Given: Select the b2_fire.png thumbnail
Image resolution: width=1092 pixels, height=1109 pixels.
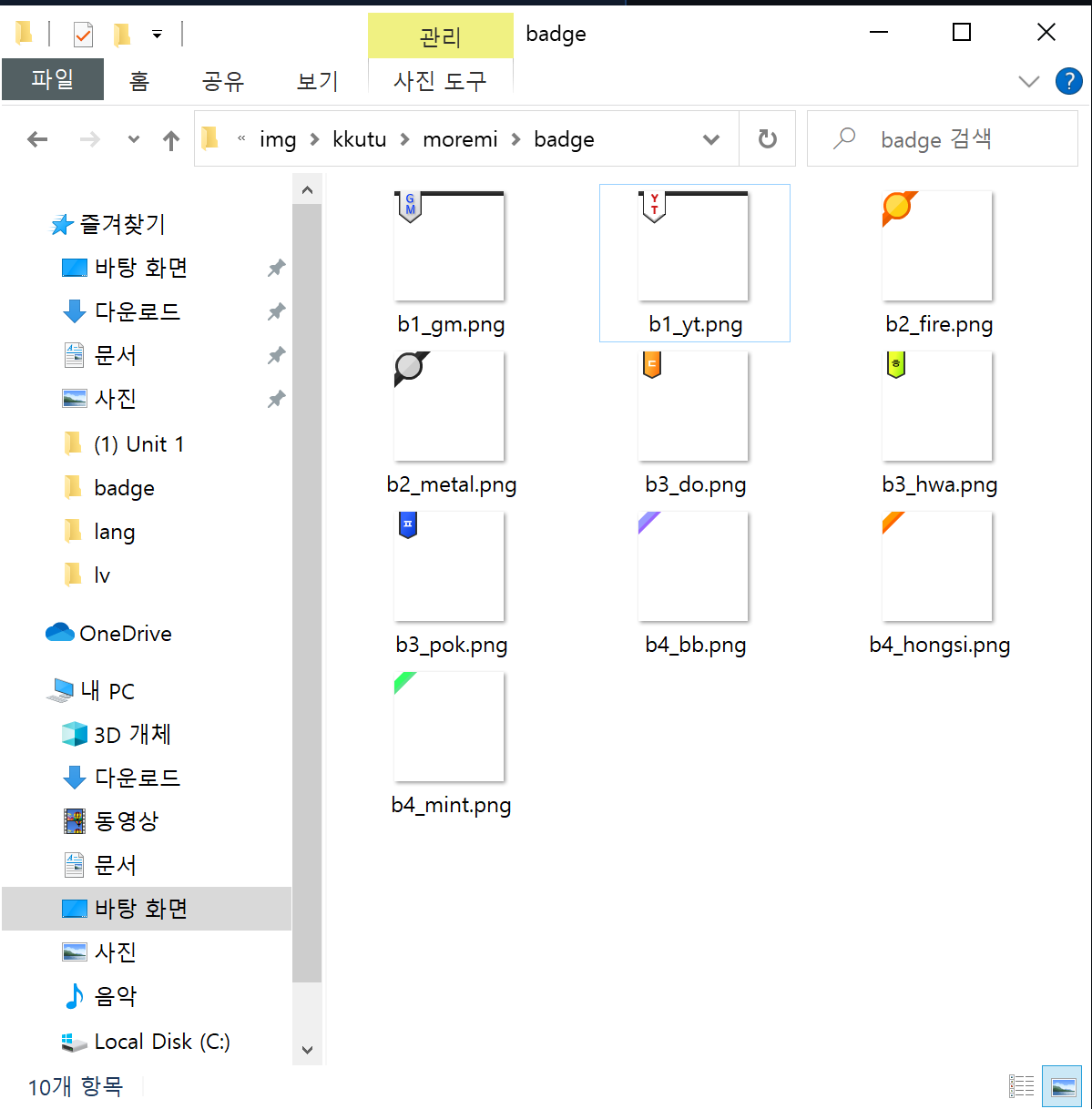Looking at the screenshot, I should [x=937, y=246].
